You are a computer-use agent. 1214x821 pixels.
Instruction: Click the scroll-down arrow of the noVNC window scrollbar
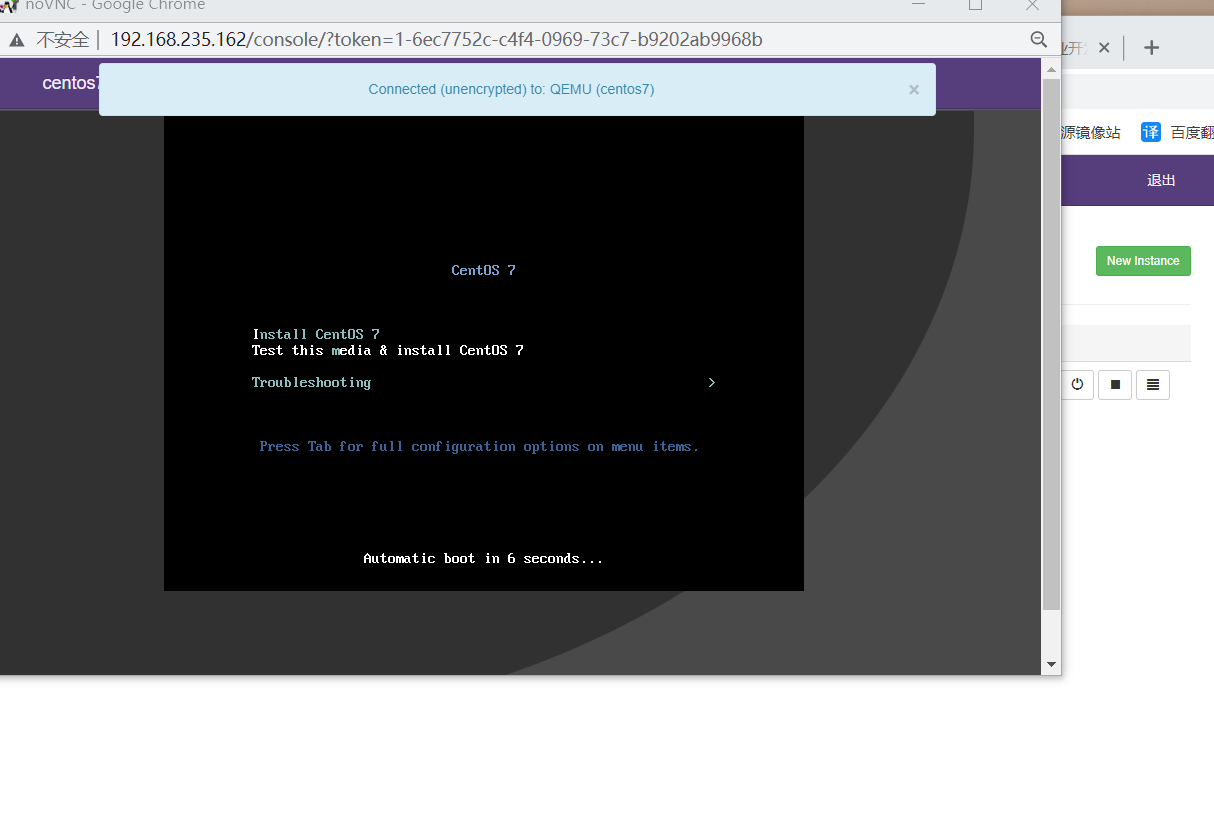(1051, 664)
